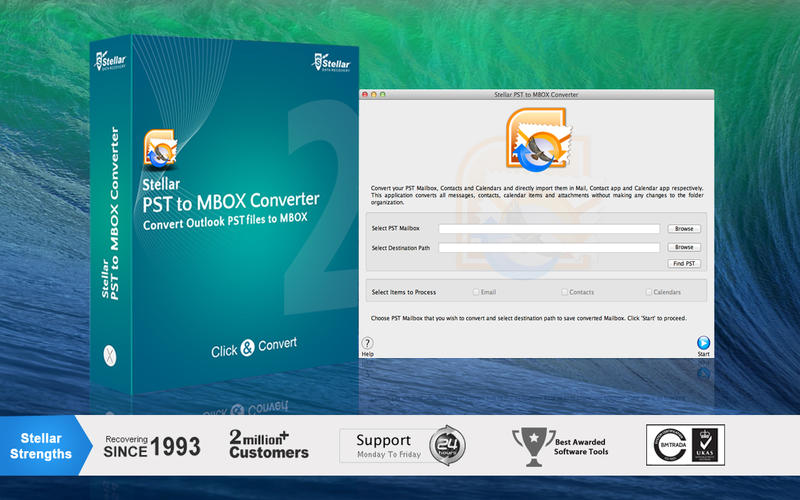Click the window title 'Stellar PST to MBOX Converter'
Viewport: 800px width, 500px height.
tap(536, 94)
